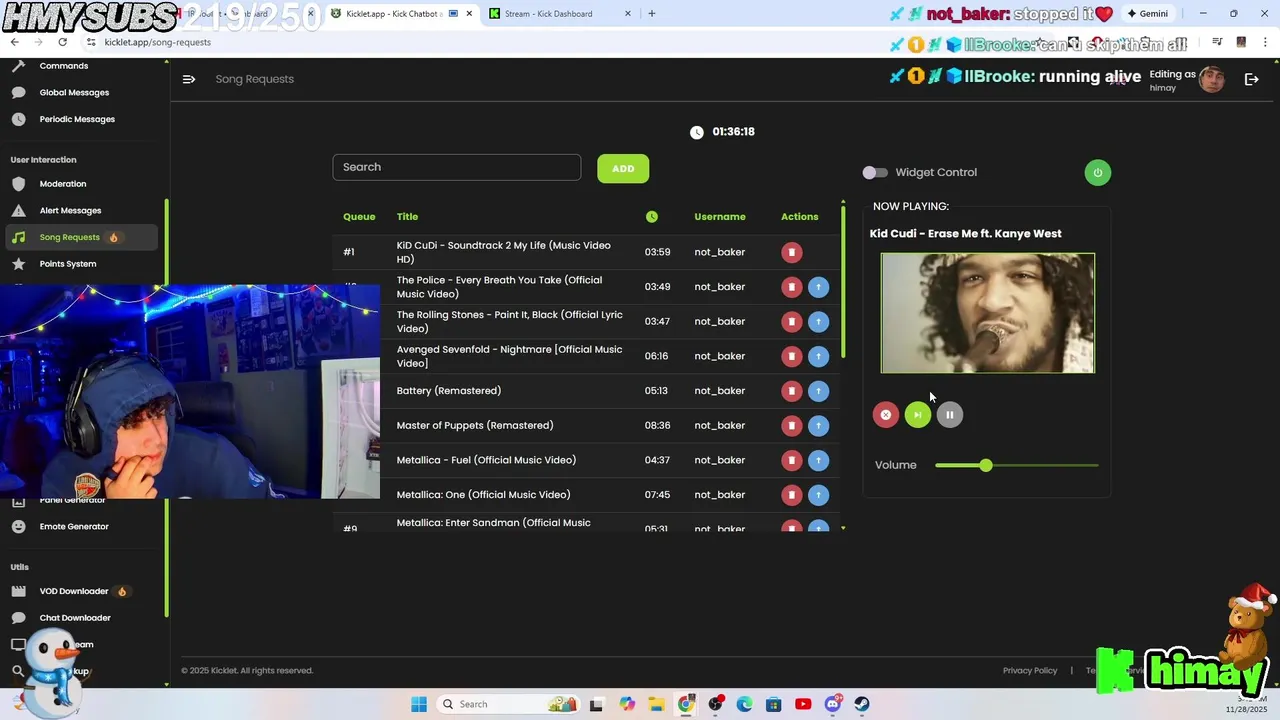Stop the now playing song with red X
This screenshot has width=1280, height=720.
pyautogui.click(x=885, y=415)
